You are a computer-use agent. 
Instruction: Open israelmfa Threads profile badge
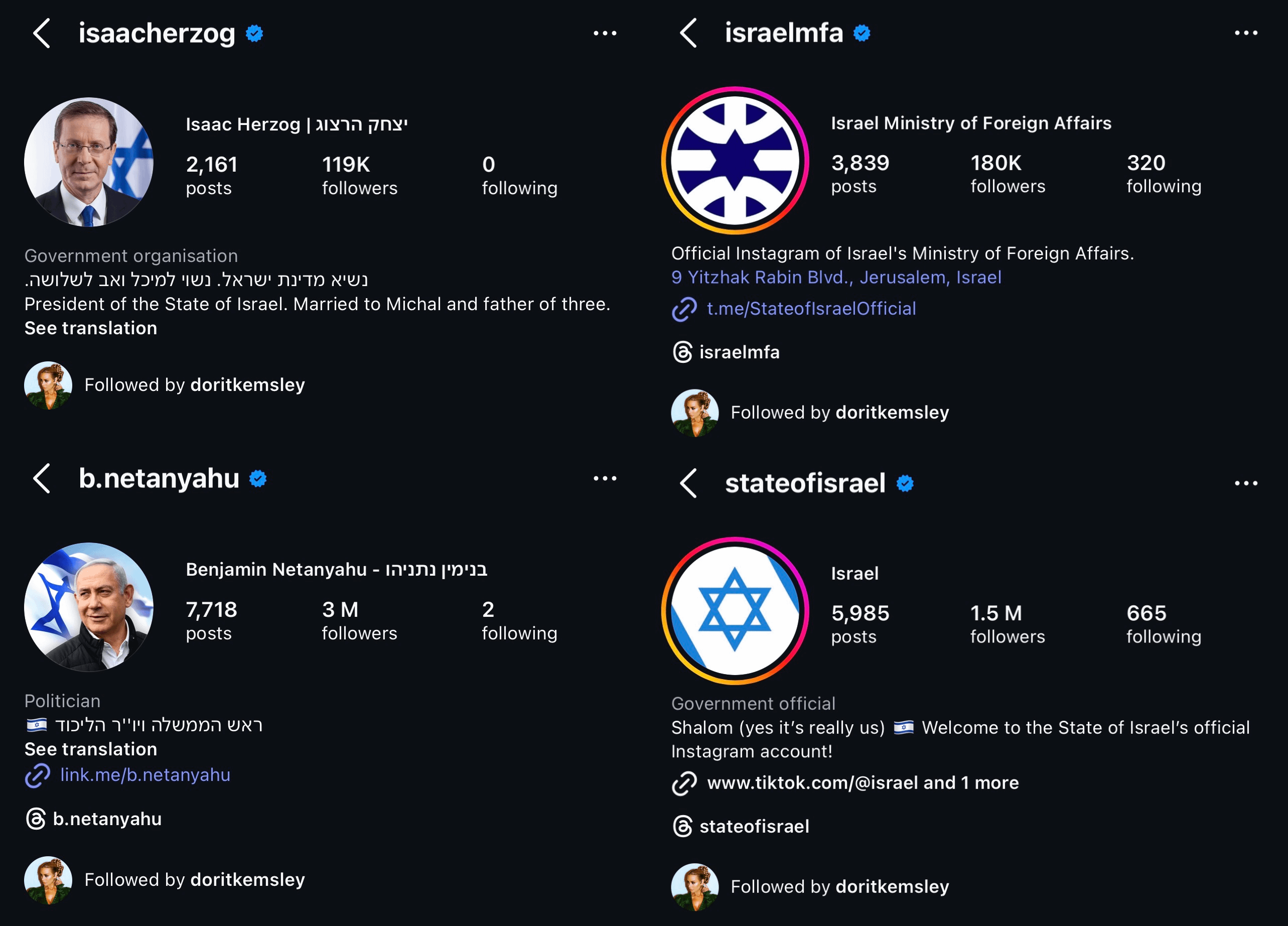[x=726, y=352]
